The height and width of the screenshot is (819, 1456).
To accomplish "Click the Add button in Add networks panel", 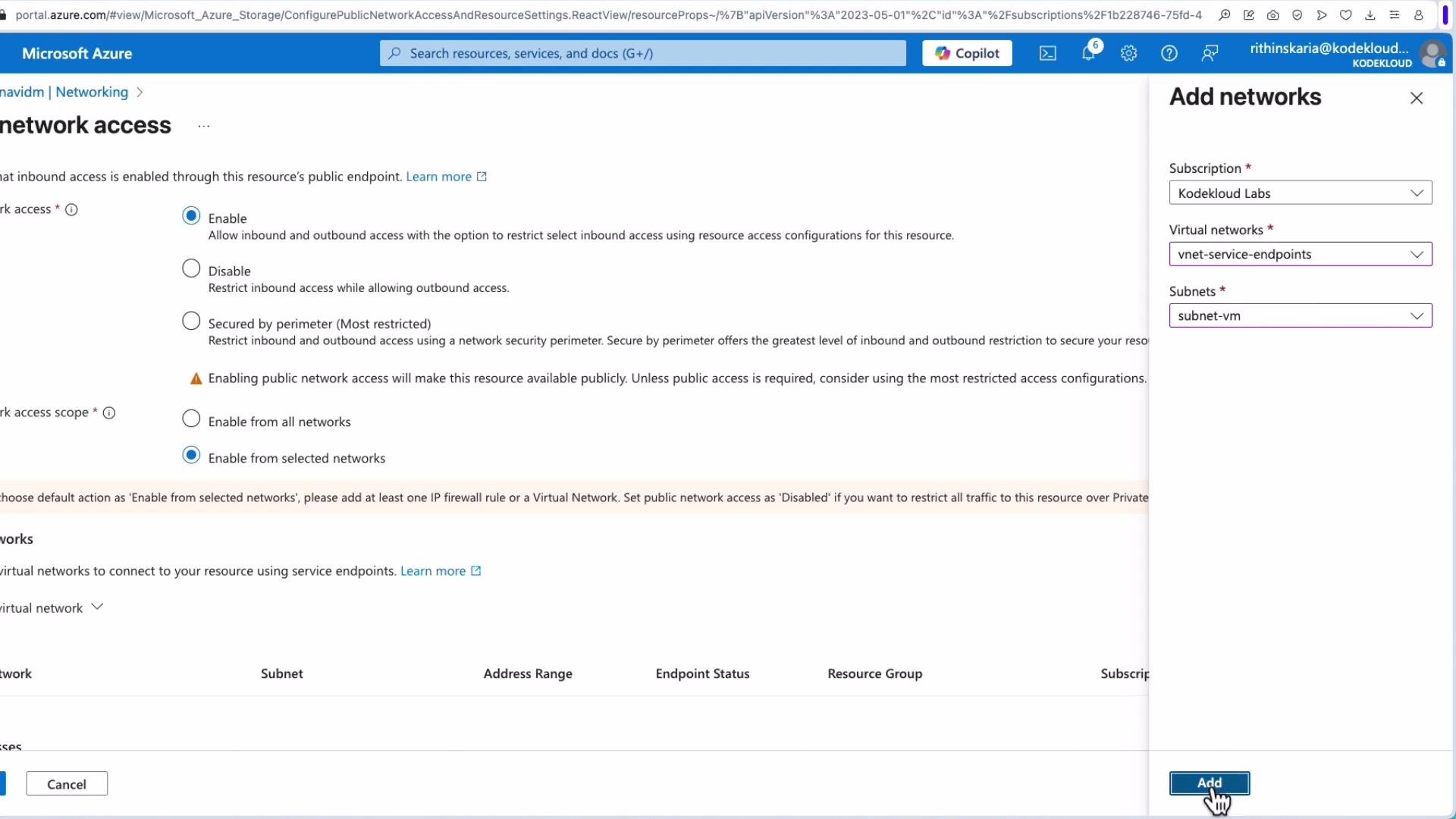I will pyautogui.click(x=1210, y=783).
